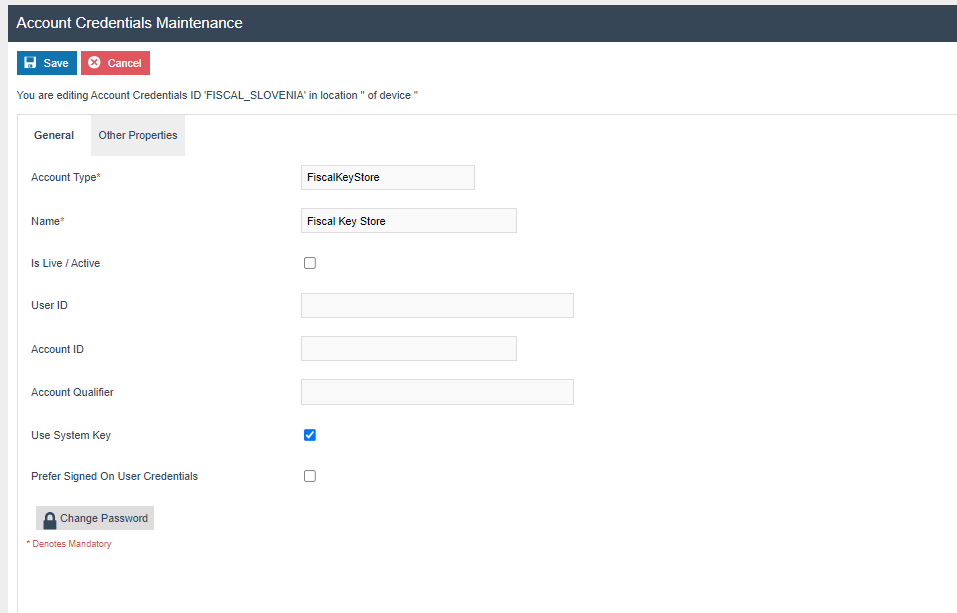This screenshot has width=957, height=613.
Task: Select the General tab
Action: pos(54,135)
